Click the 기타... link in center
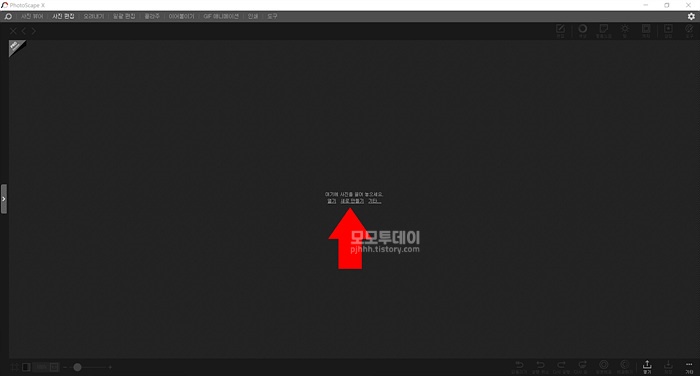This screenshot has width=700, height=376. coord(375,201)
